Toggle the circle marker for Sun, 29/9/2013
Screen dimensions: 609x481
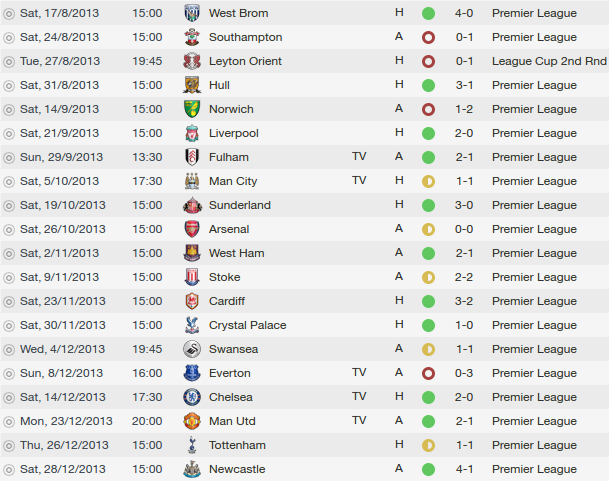(9, 158)
